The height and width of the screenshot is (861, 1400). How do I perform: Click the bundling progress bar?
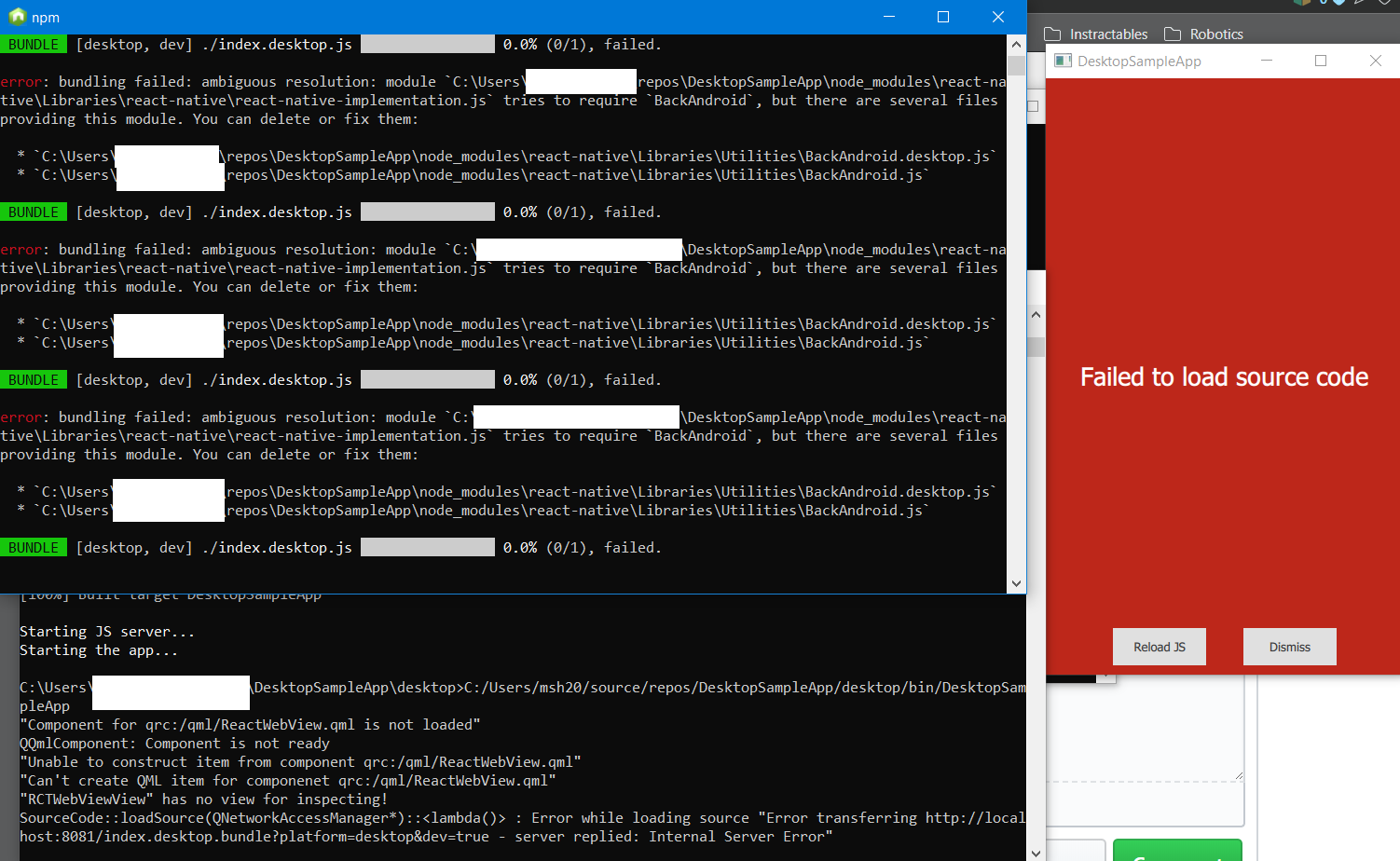pos(427,44)
